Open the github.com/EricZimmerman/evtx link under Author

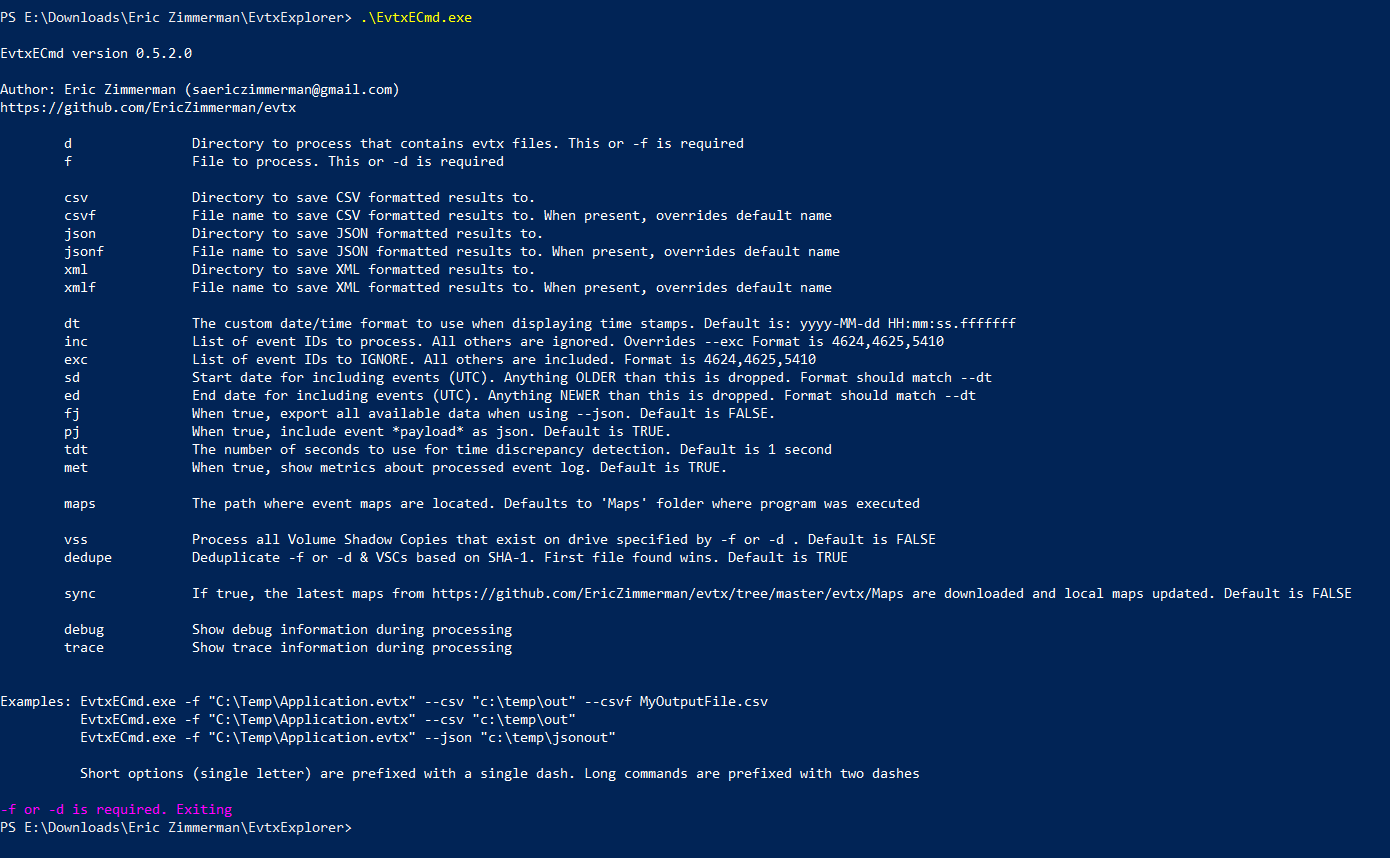click(148, 108)
